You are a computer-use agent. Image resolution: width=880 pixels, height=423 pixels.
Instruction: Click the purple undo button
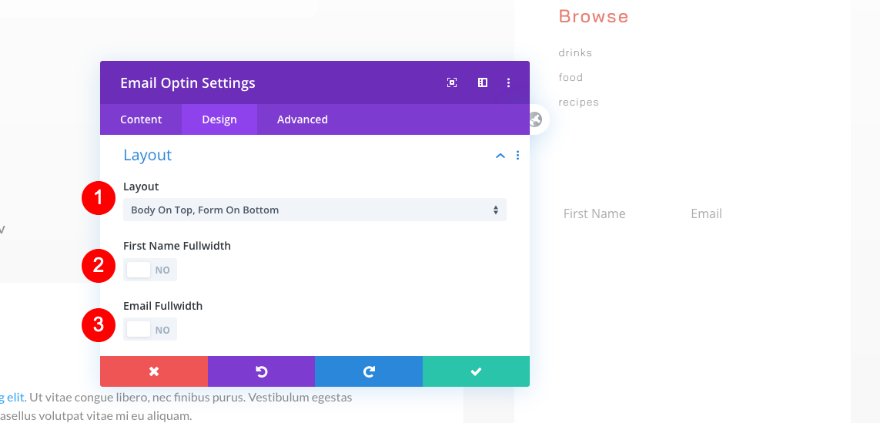pos(261,371)
